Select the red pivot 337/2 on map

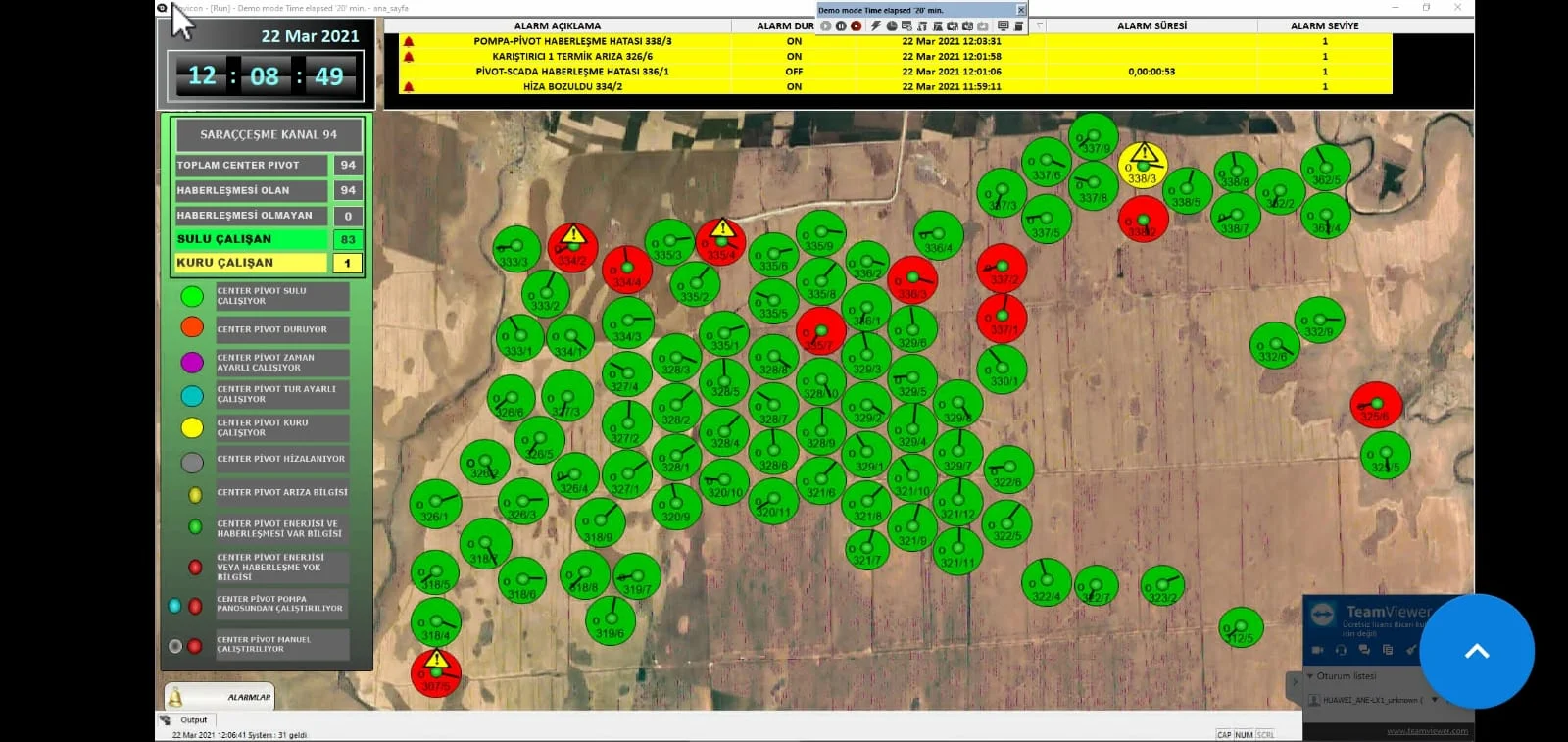pos(1002,267)
